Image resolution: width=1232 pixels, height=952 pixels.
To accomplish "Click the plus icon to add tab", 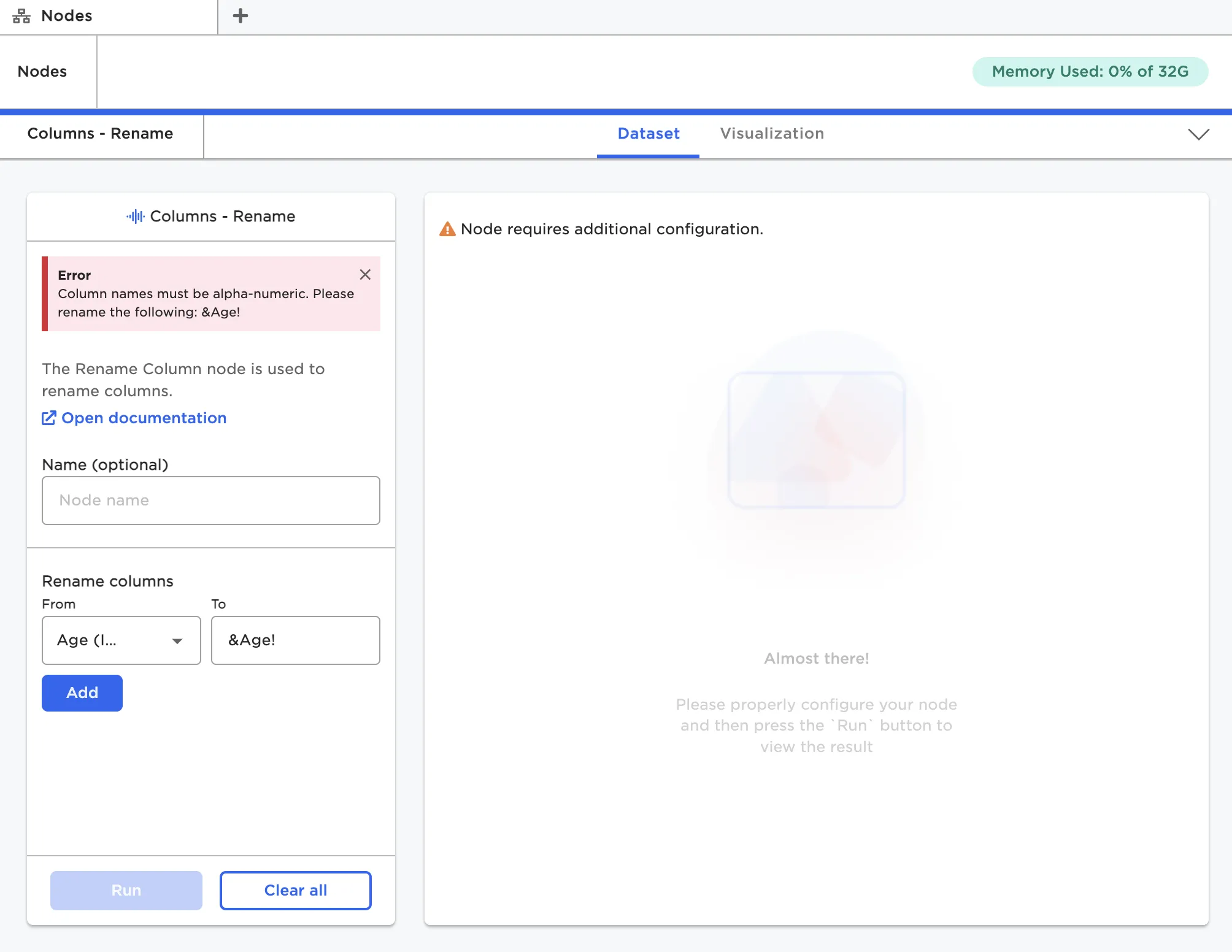I will coord(241,16).
